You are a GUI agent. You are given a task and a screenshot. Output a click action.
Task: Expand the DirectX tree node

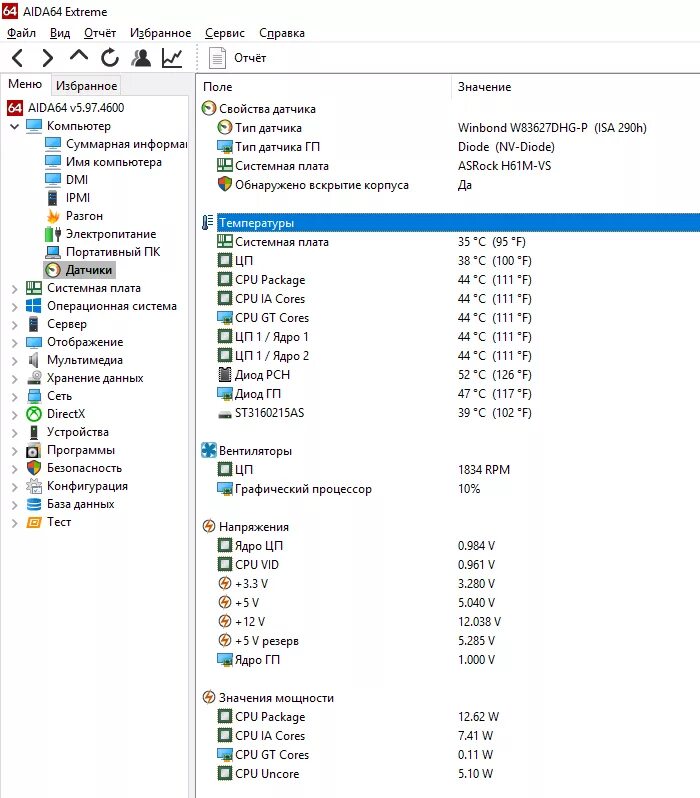pos(15,414)
